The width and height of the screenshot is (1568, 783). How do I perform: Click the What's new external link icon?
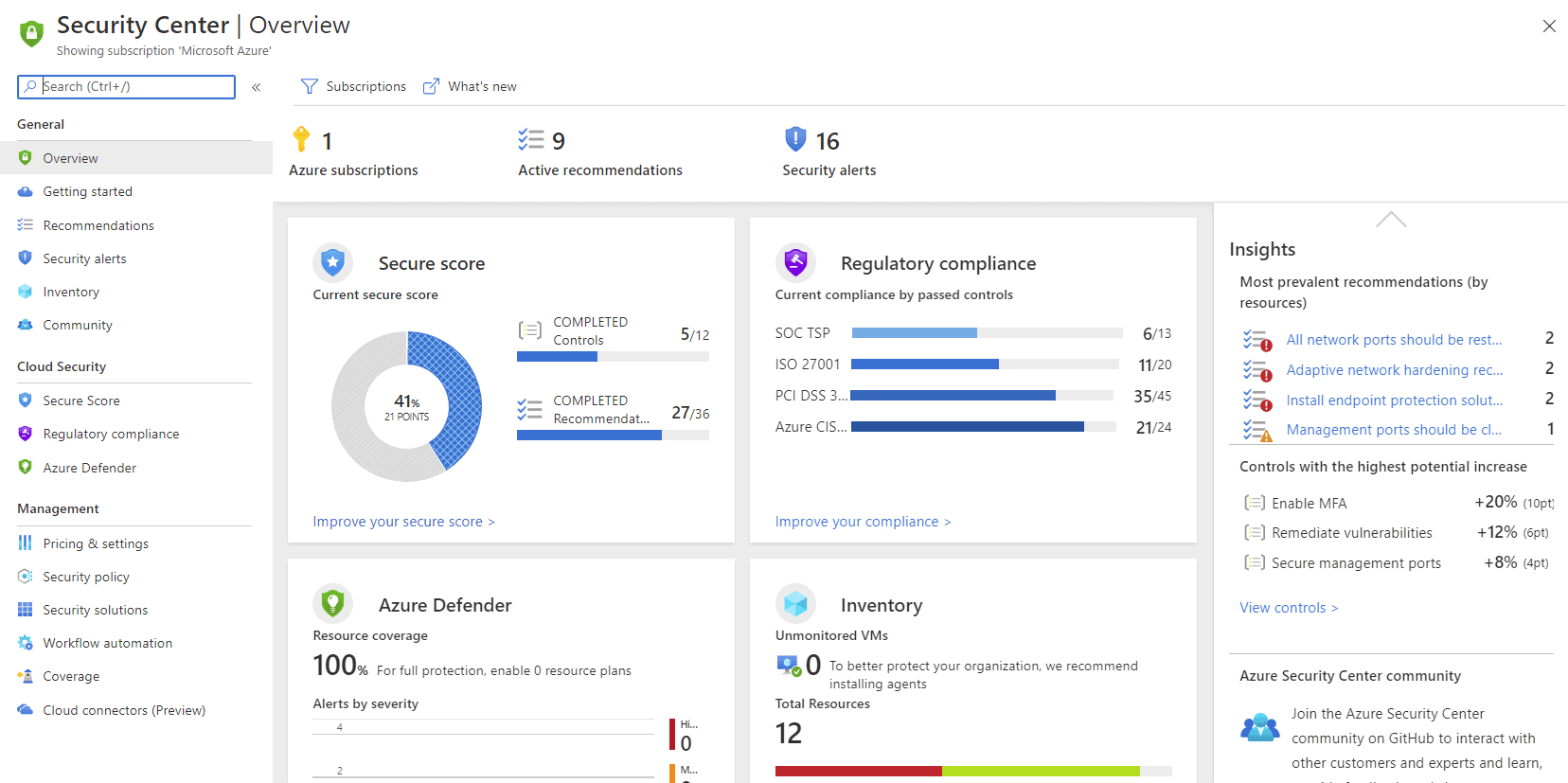click(x=431, y=86)
